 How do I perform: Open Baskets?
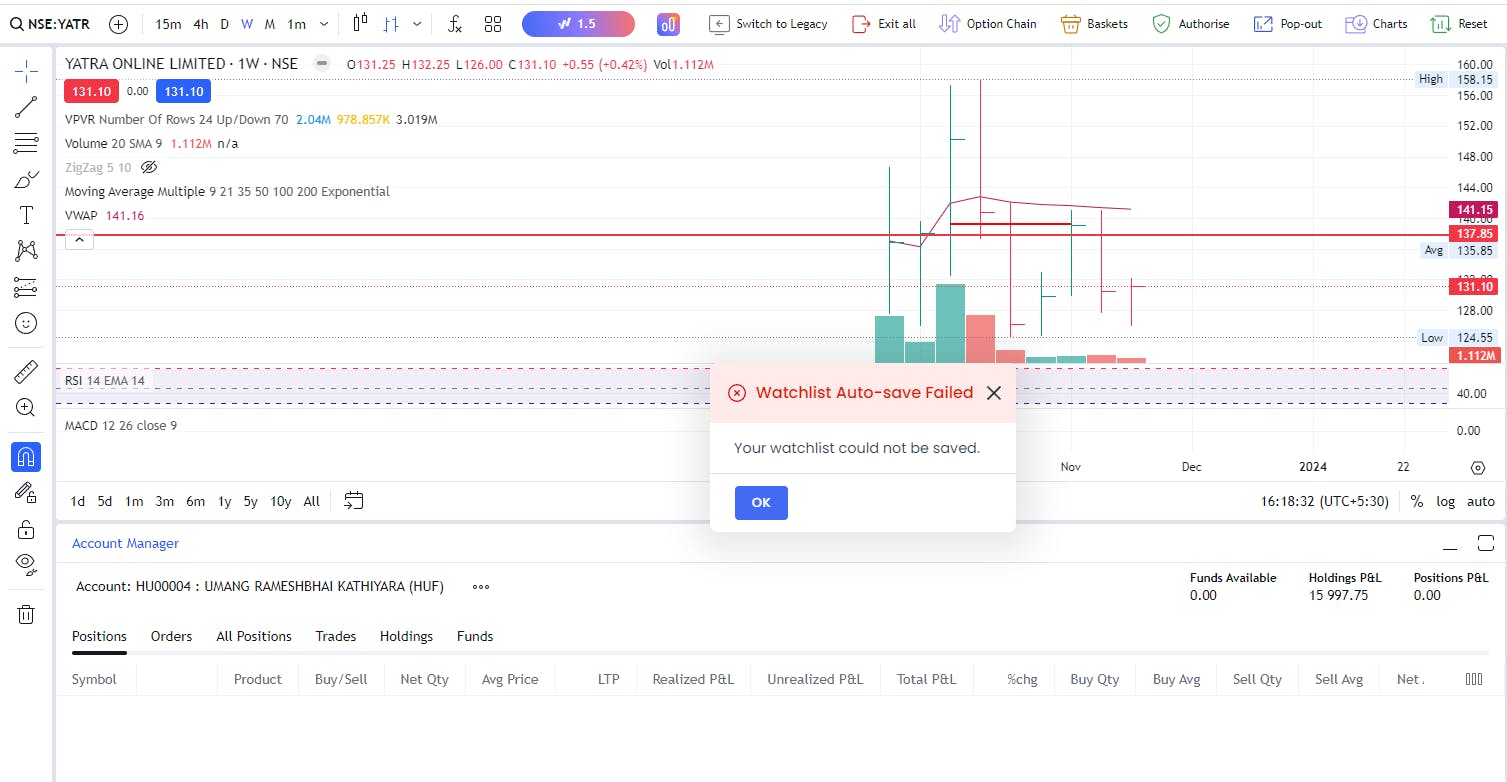tap(1094, 24)
